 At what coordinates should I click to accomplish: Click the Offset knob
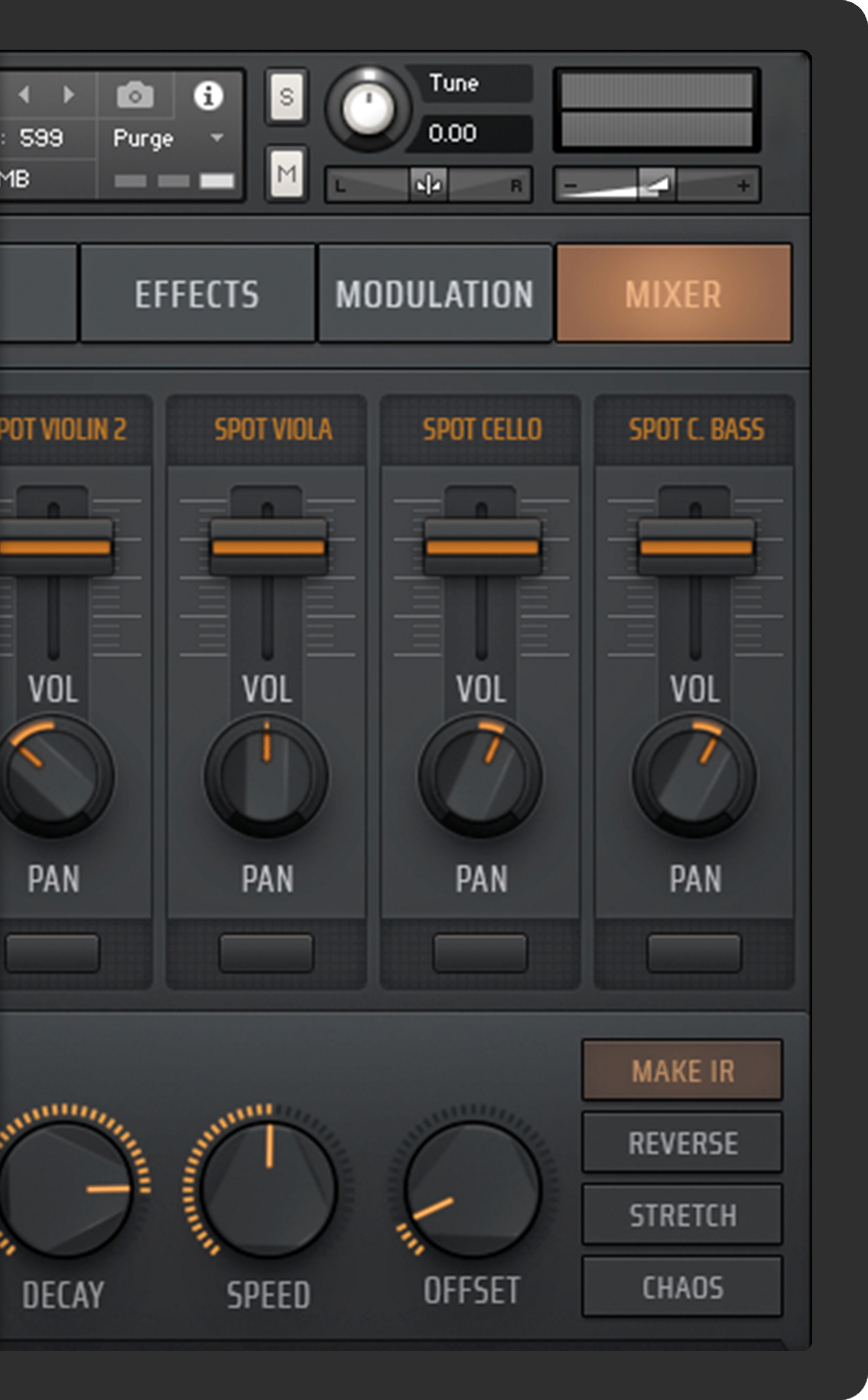472,1188
